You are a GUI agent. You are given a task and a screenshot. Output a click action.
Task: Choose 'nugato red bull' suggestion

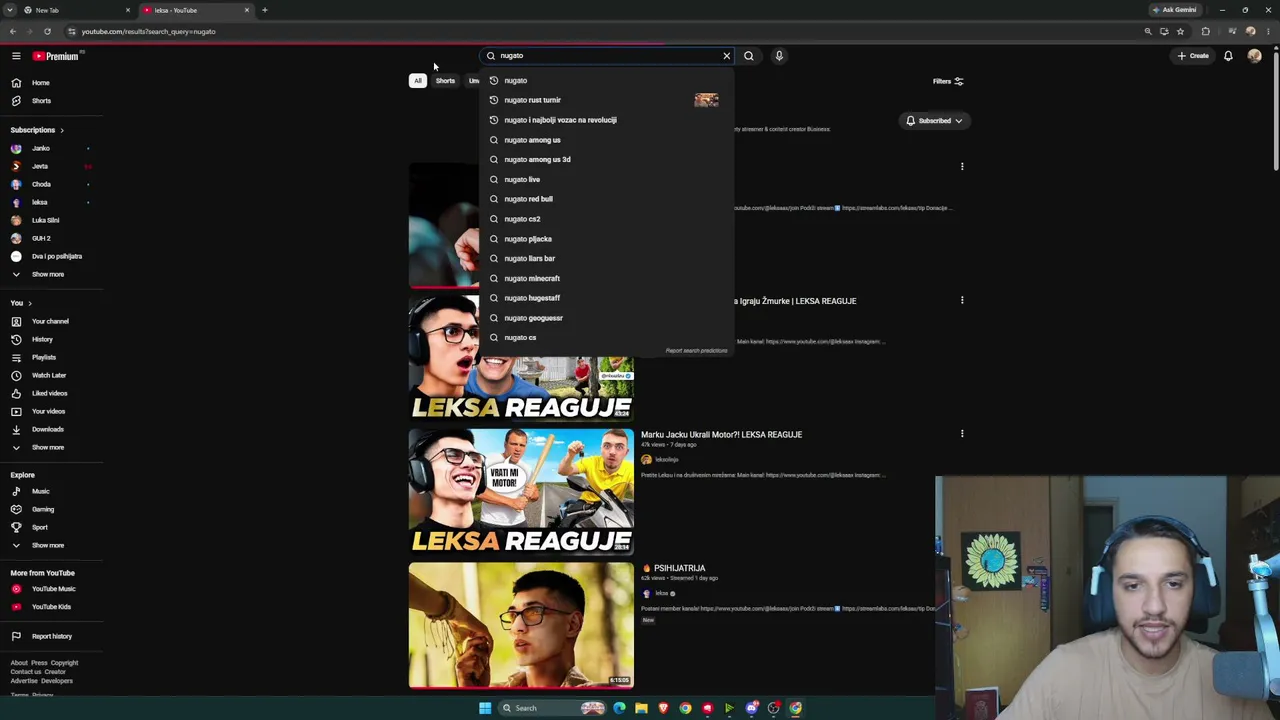coord(606,199)
